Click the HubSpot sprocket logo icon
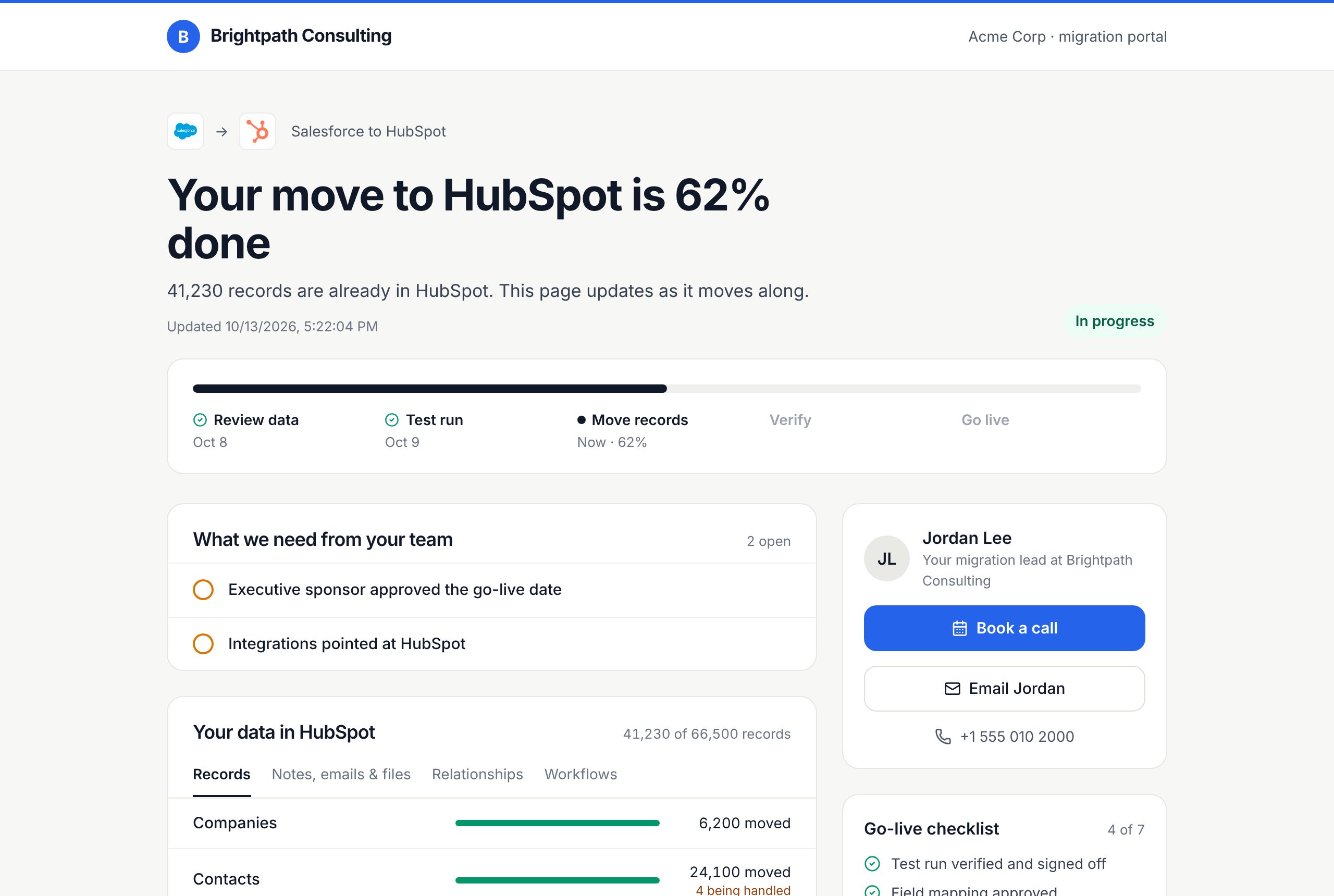The height and width of the screenshot is (896, 1334). point(257,131)
